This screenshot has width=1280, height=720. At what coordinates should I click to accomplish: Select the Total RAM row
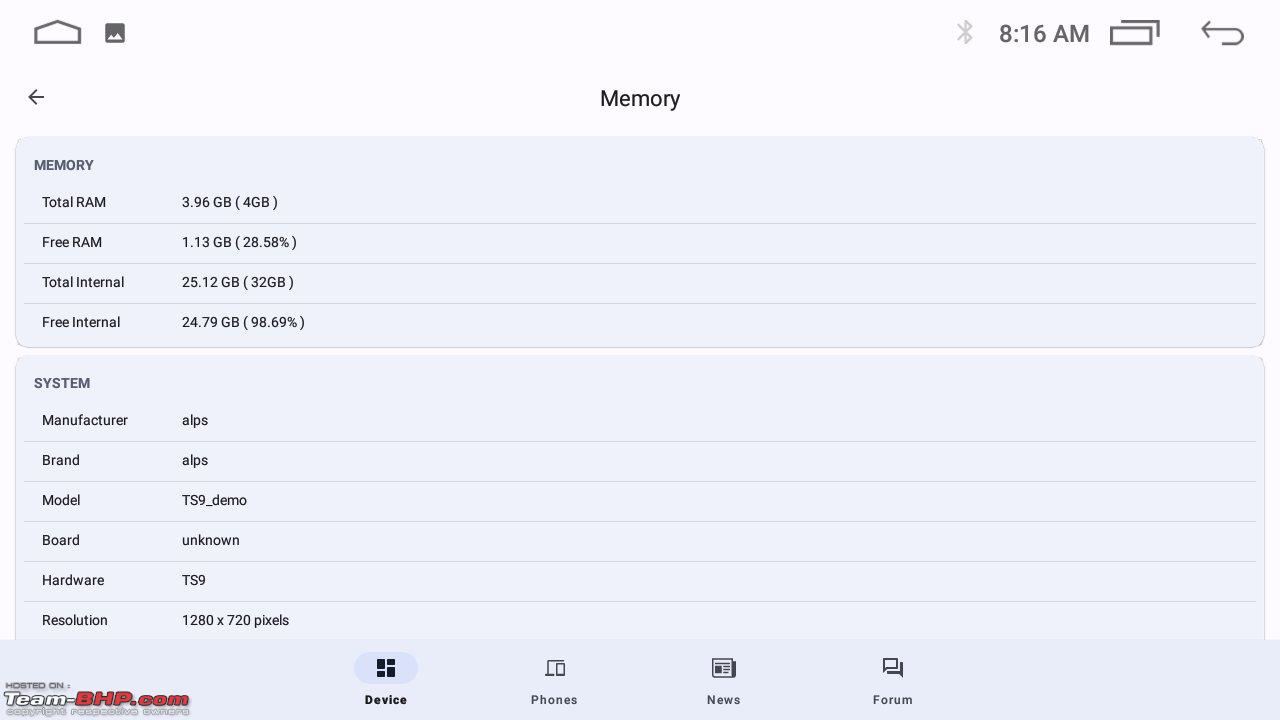640,203
